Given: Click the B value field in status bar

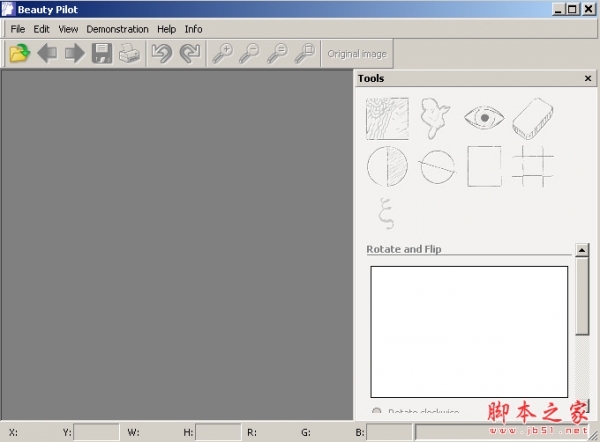Looking at the screenshot, I should (389, 432).
